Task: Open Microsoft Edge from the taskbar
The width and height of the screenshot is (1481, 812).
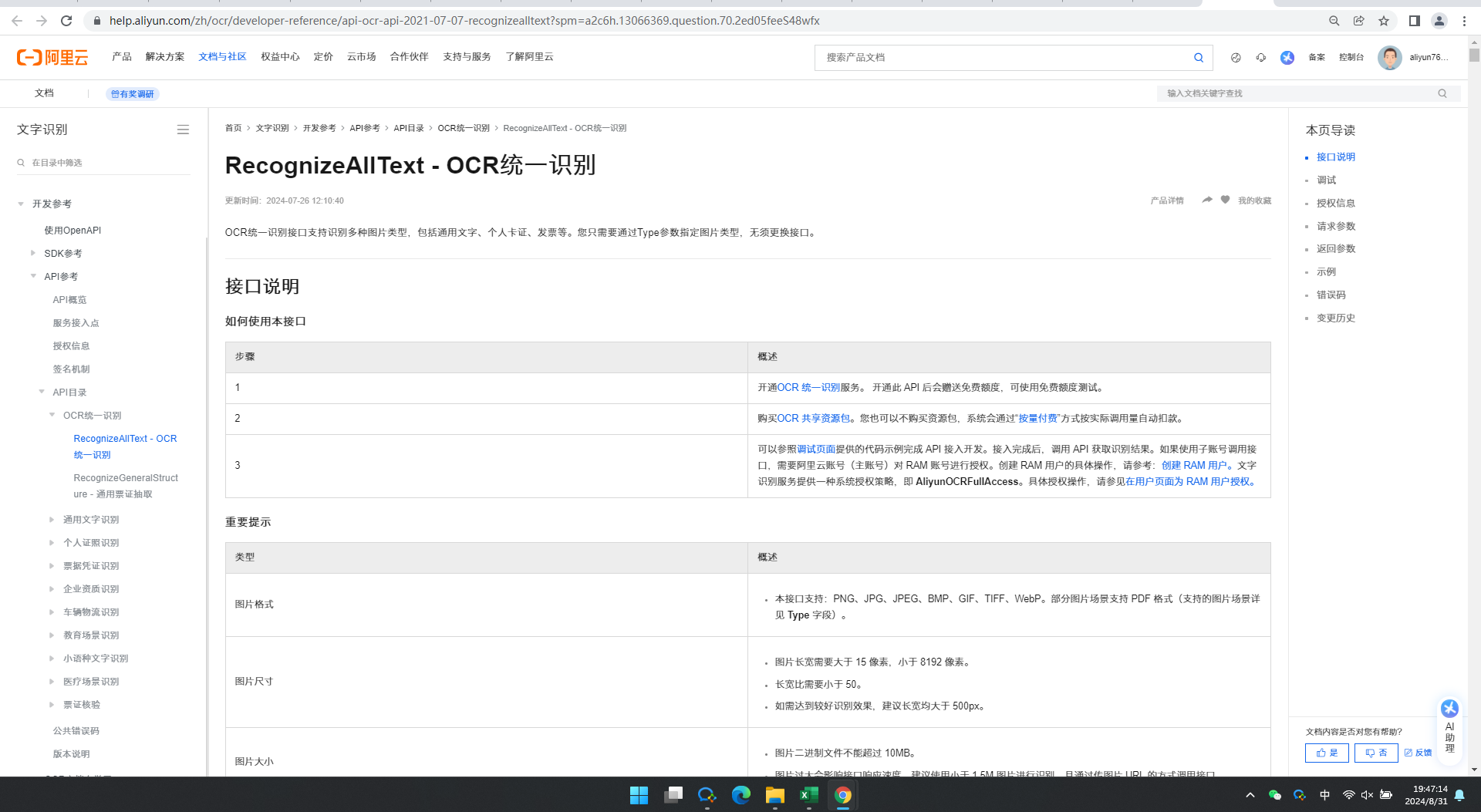Action: coord(741,795)
